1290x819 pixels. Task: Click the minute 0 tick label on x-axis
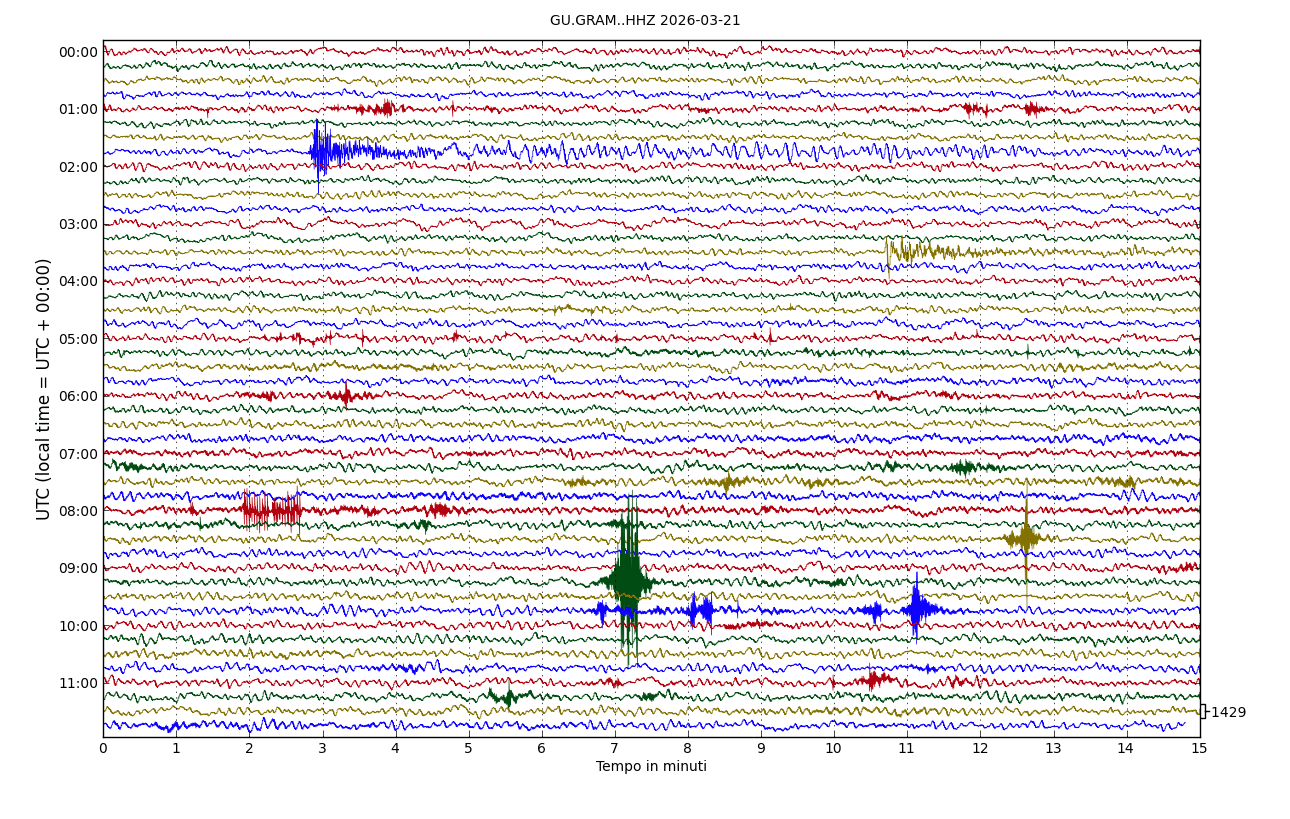click(x=103, y=748)
